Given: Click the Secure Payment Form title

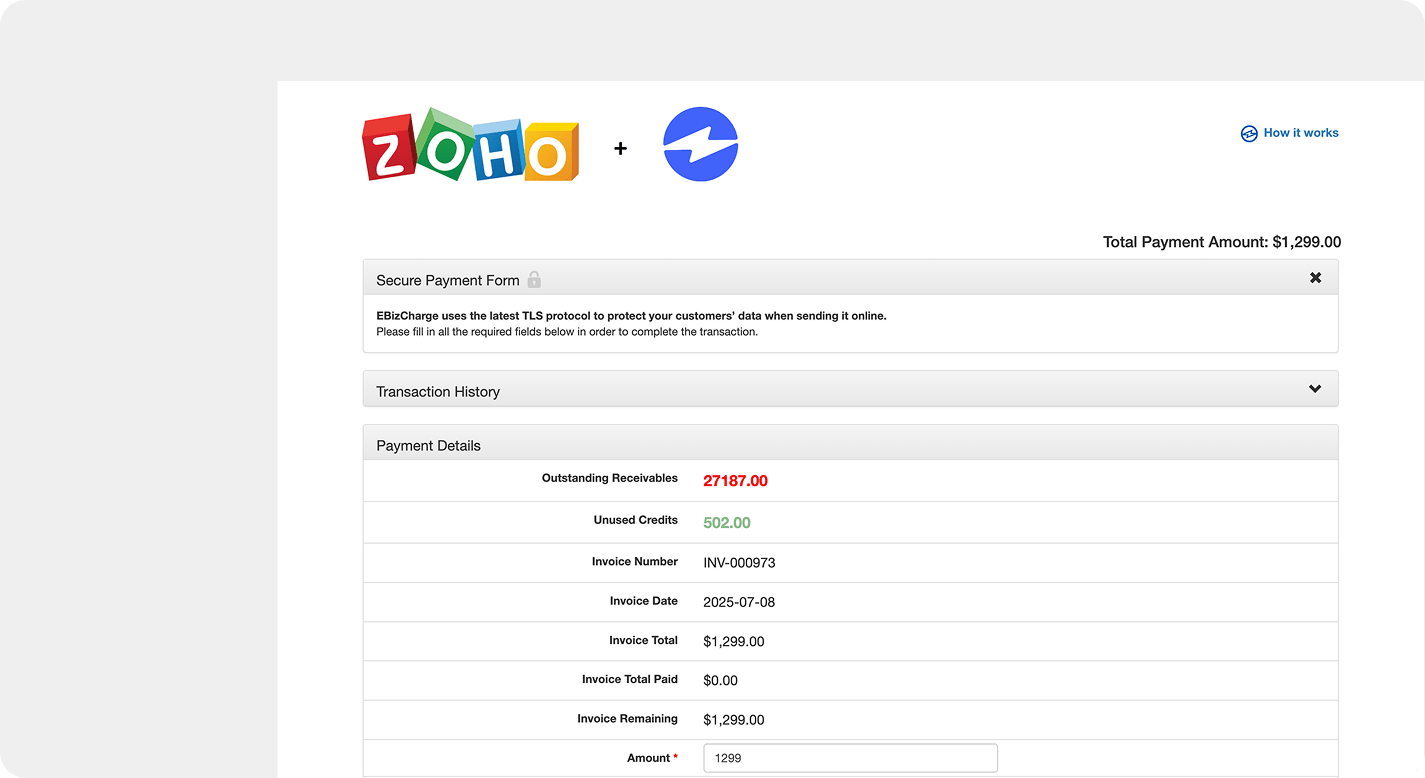Looking at the screenshot, I should coord(448,280).
